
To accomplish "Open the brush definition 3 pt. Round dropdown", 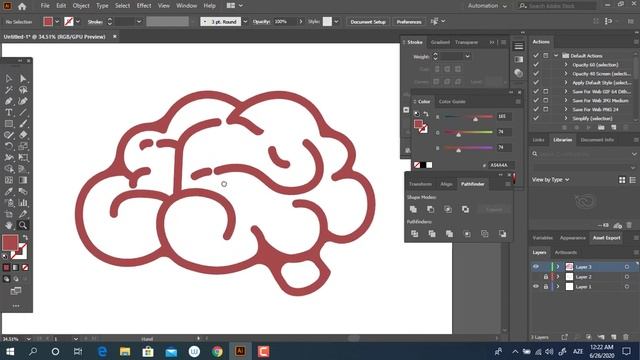I will pyautogui.click(x=245, y=22).
